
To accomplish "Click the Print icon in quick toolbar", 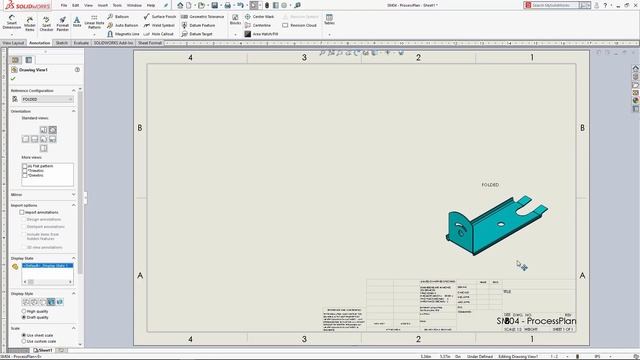I will tap(228, 5).
